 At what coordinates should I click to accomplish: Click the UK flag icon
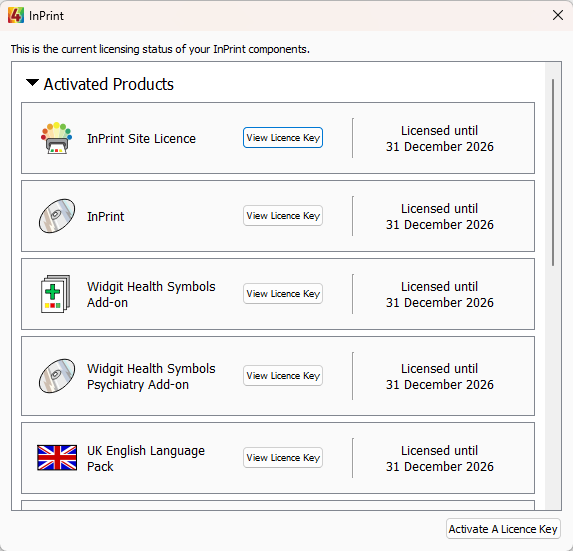tap(57, 457)
